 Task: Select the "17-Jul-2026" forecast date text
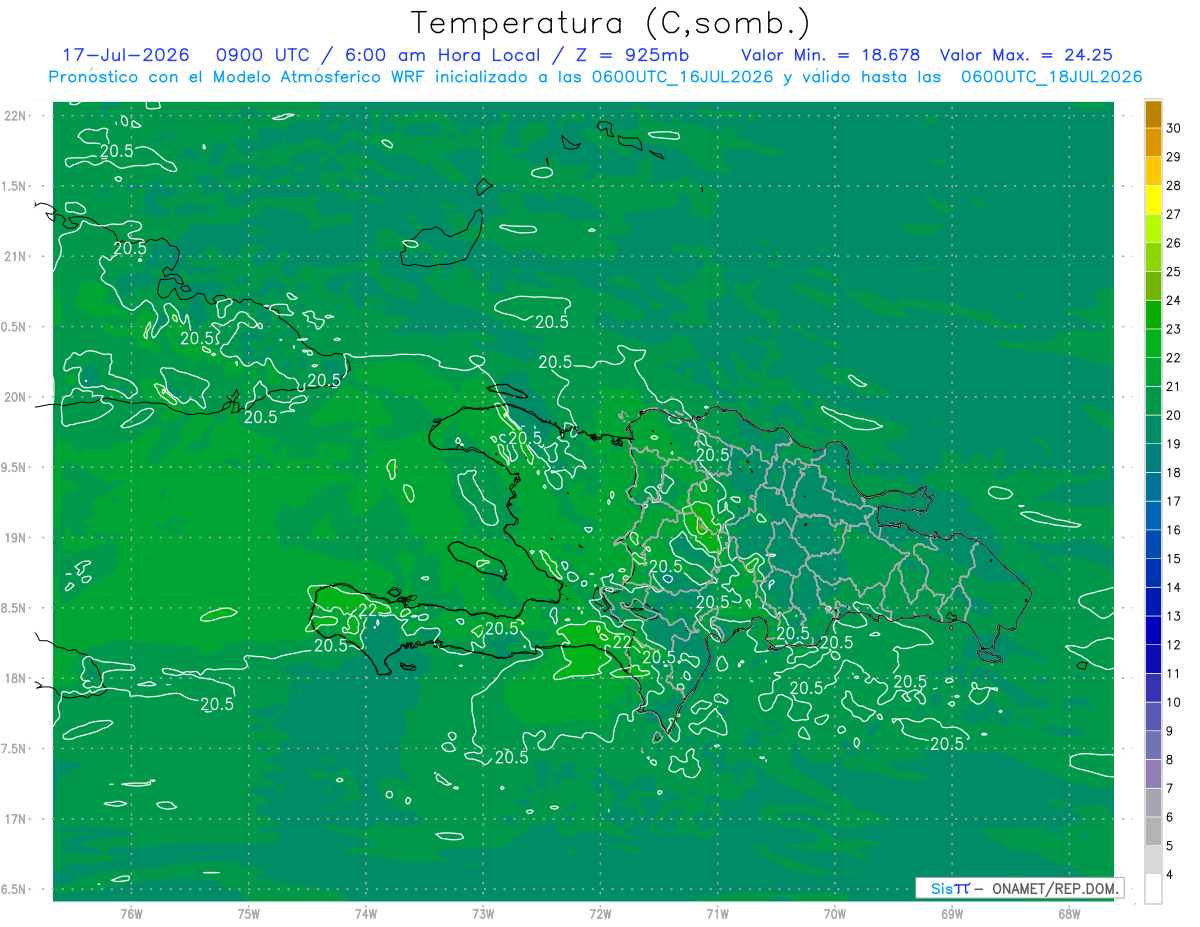tap(126, 56)
